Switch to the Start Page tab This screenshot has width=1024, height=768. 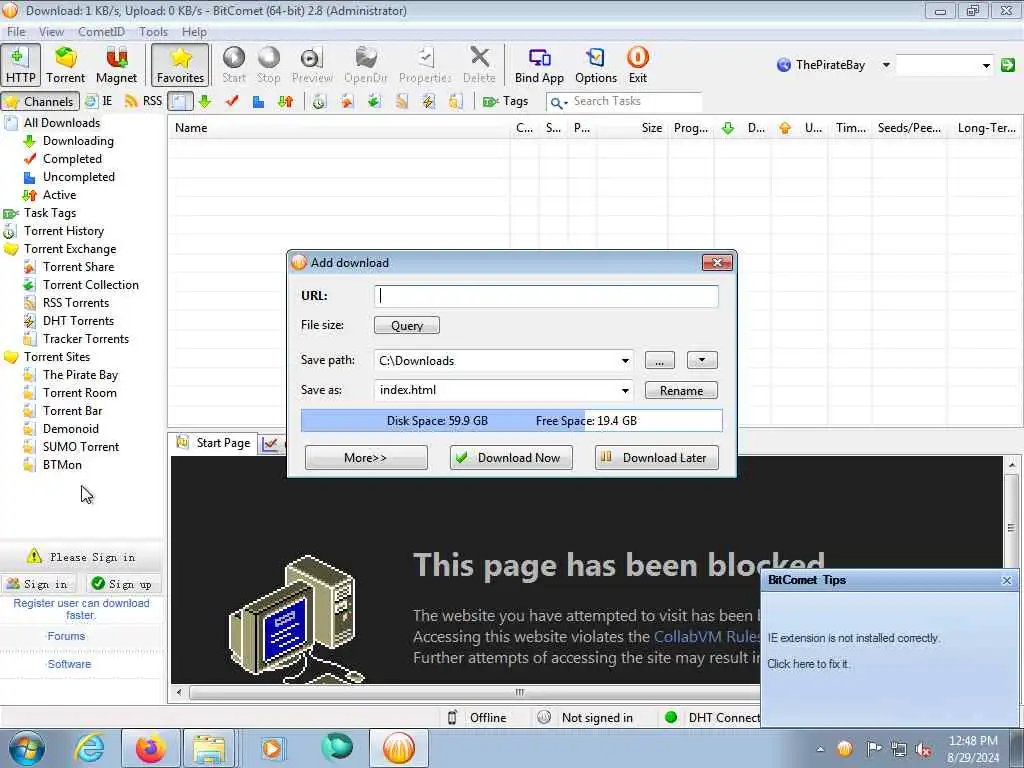point(214,443)
